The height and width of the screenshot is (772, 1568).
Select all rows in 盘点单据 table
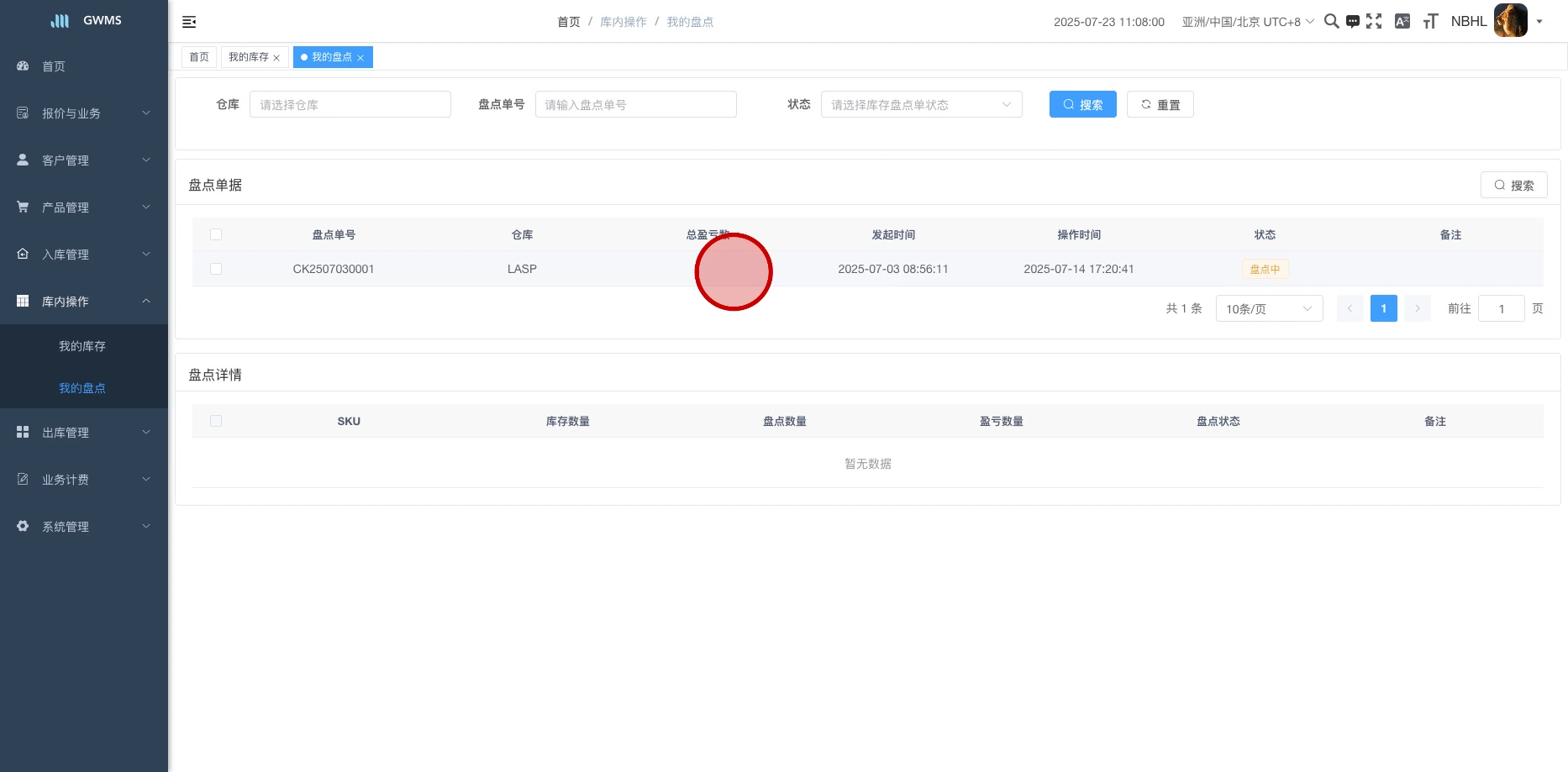(216, 234)
